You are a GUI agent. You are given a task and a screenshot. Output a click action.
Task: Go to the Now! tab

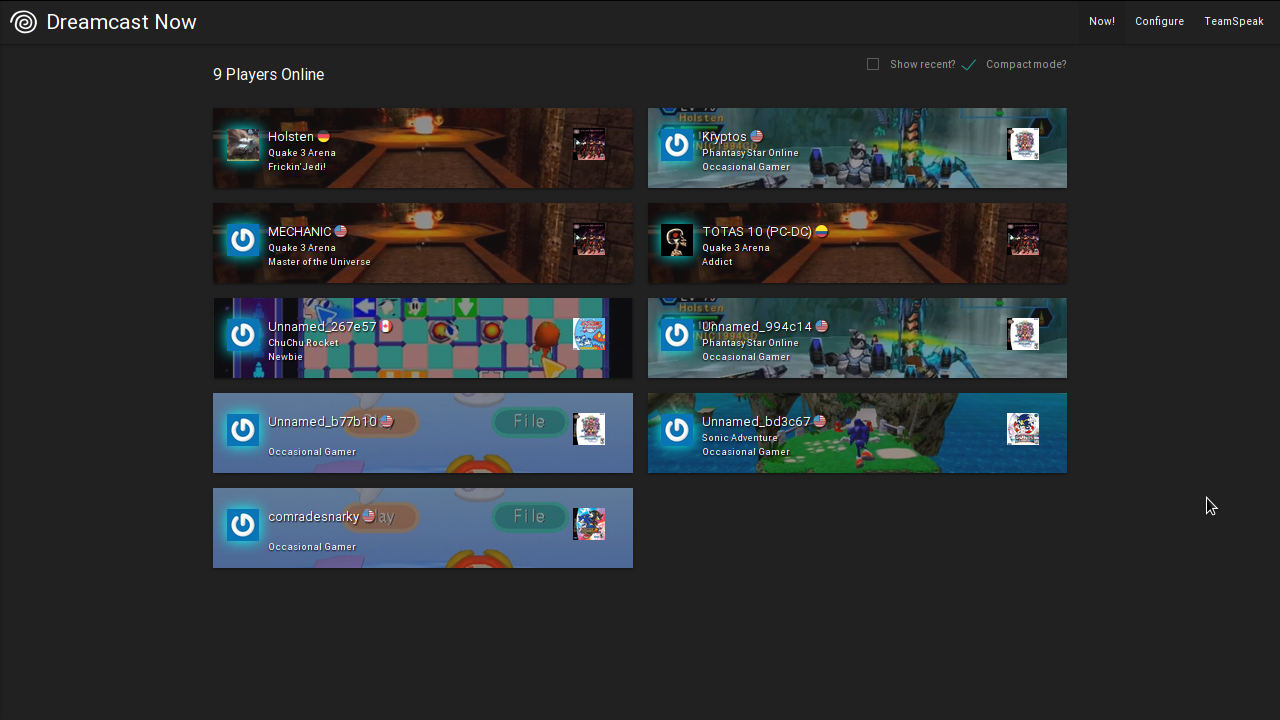(1102, 22)
